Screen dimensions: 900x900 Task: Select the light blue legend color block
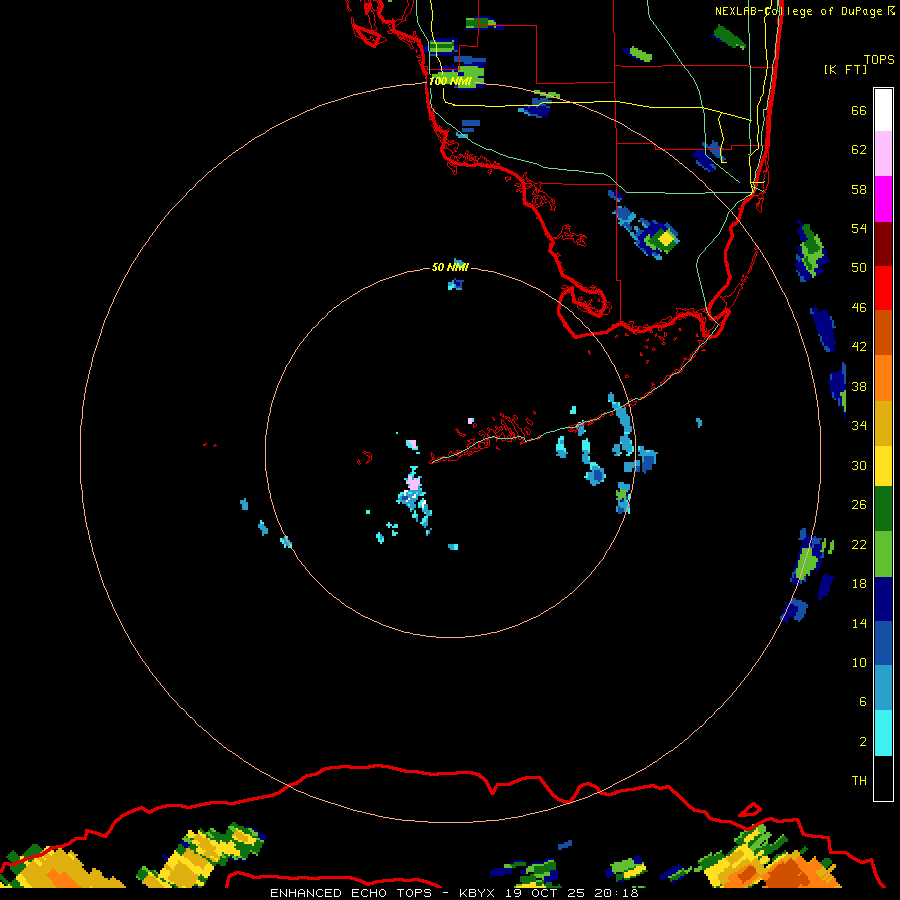tap(883, 688)
